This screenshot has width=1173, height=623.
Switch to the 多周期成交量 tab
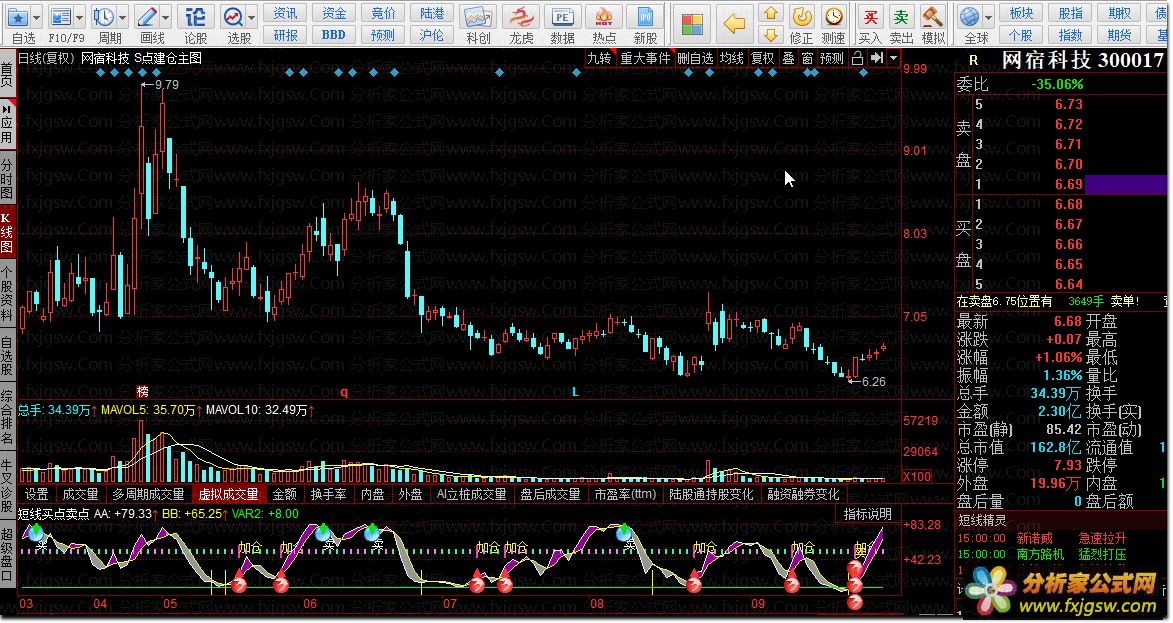point(148,494)
